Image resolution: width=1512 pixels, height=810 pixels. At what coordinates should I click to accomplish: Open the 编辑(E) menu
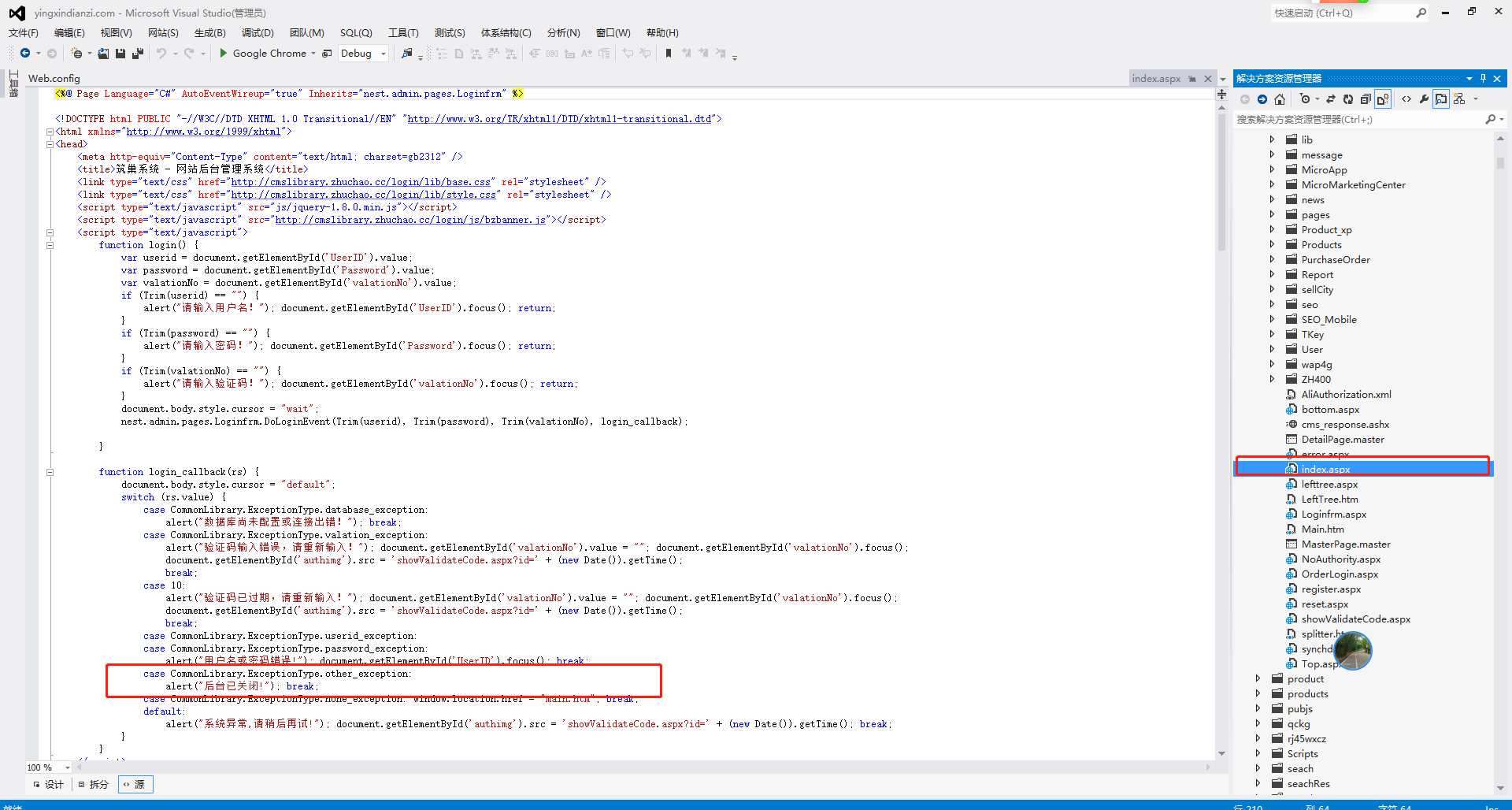point(69,32)
